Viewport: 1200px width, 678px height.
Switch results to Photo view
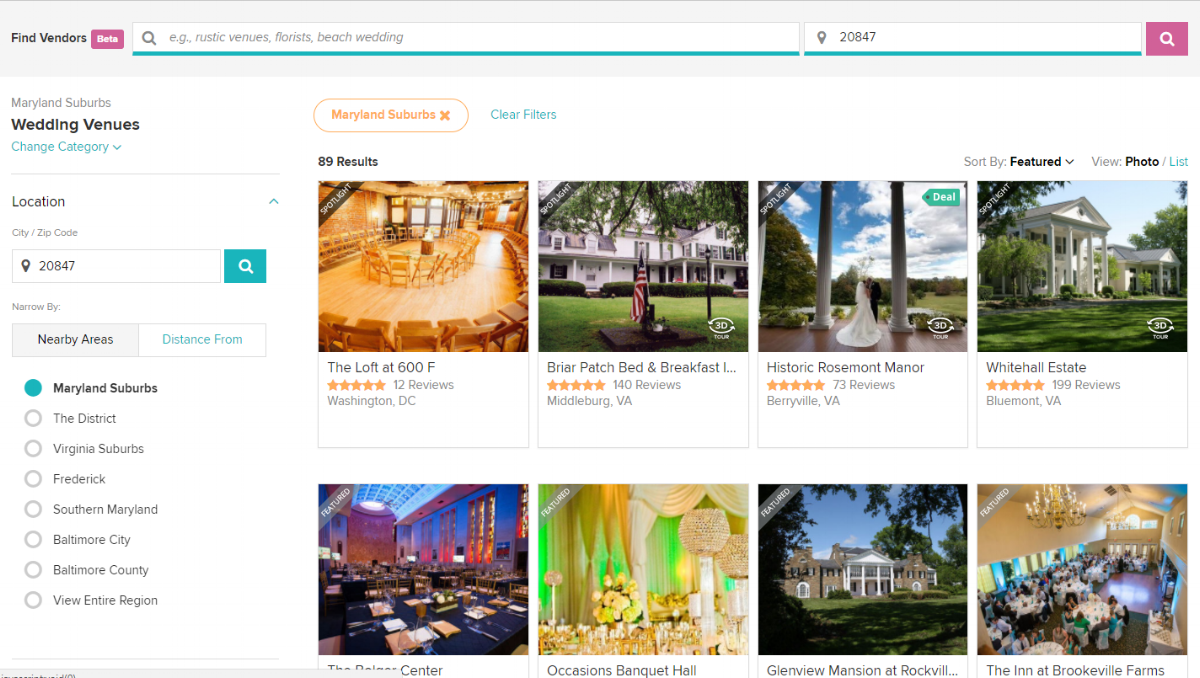[x=1142, y=162]
